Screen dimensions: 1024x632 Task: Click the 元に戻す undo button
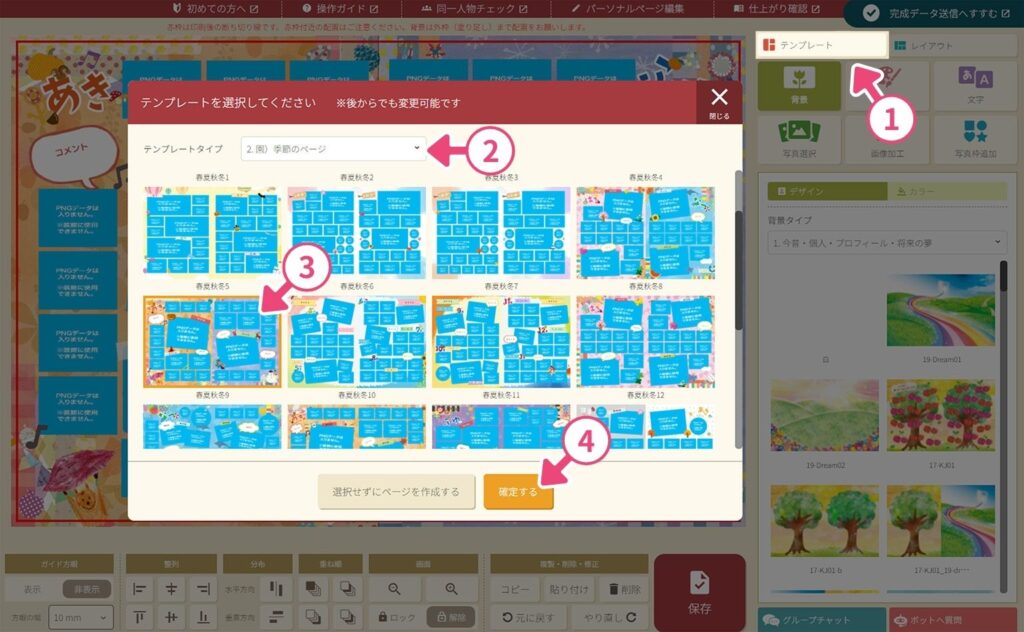528,617
